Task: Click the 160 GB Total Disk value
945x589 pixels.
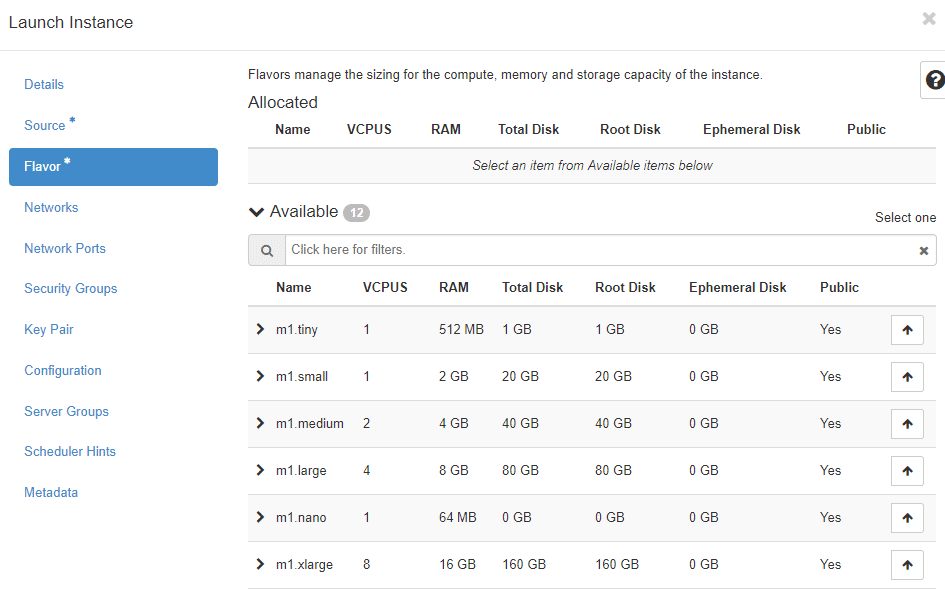Action: click(524, 565)
